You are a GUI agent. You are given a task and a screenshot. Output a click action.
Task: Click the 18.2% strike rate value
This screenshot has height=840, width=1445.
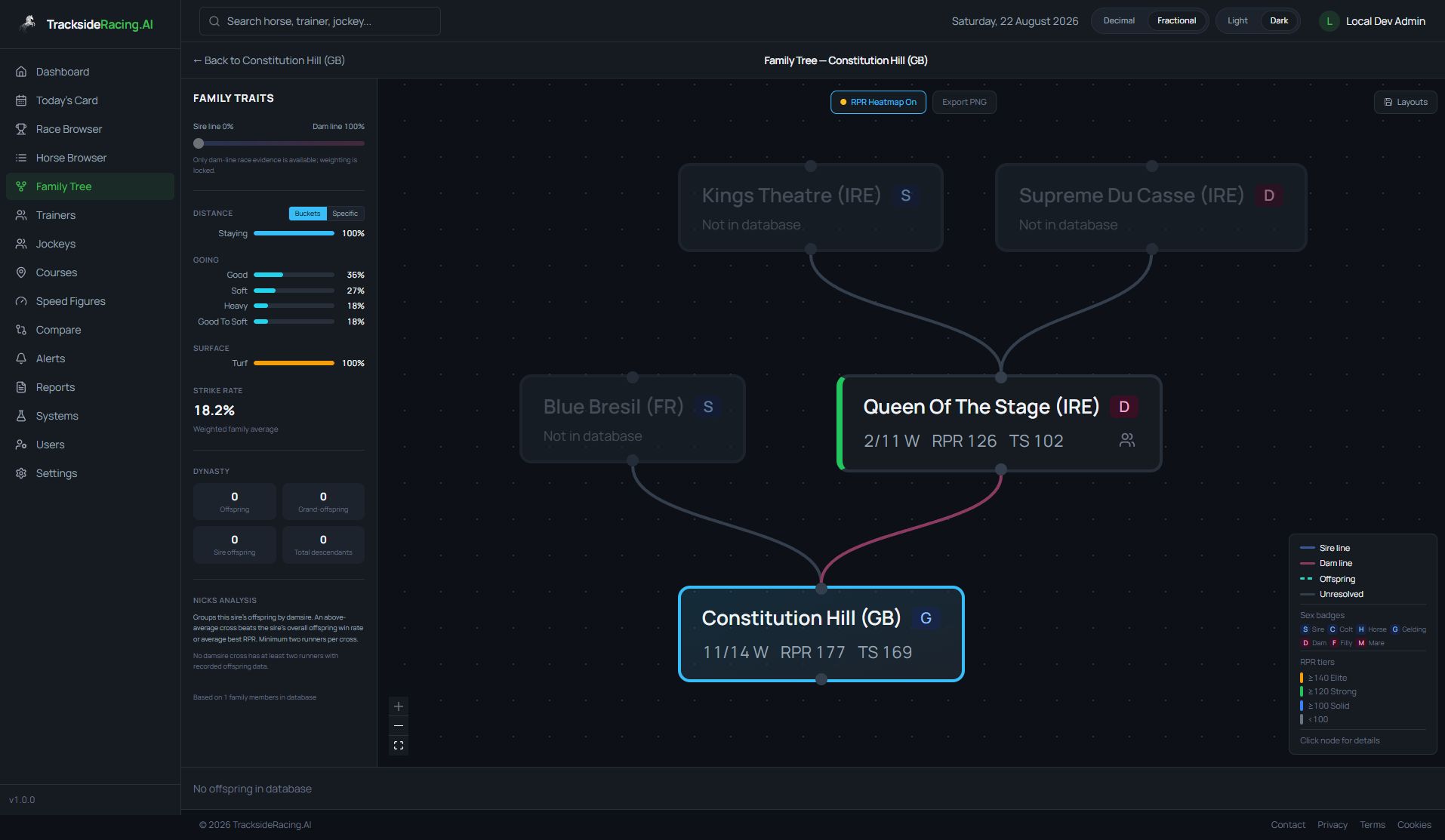click(214, 411)
